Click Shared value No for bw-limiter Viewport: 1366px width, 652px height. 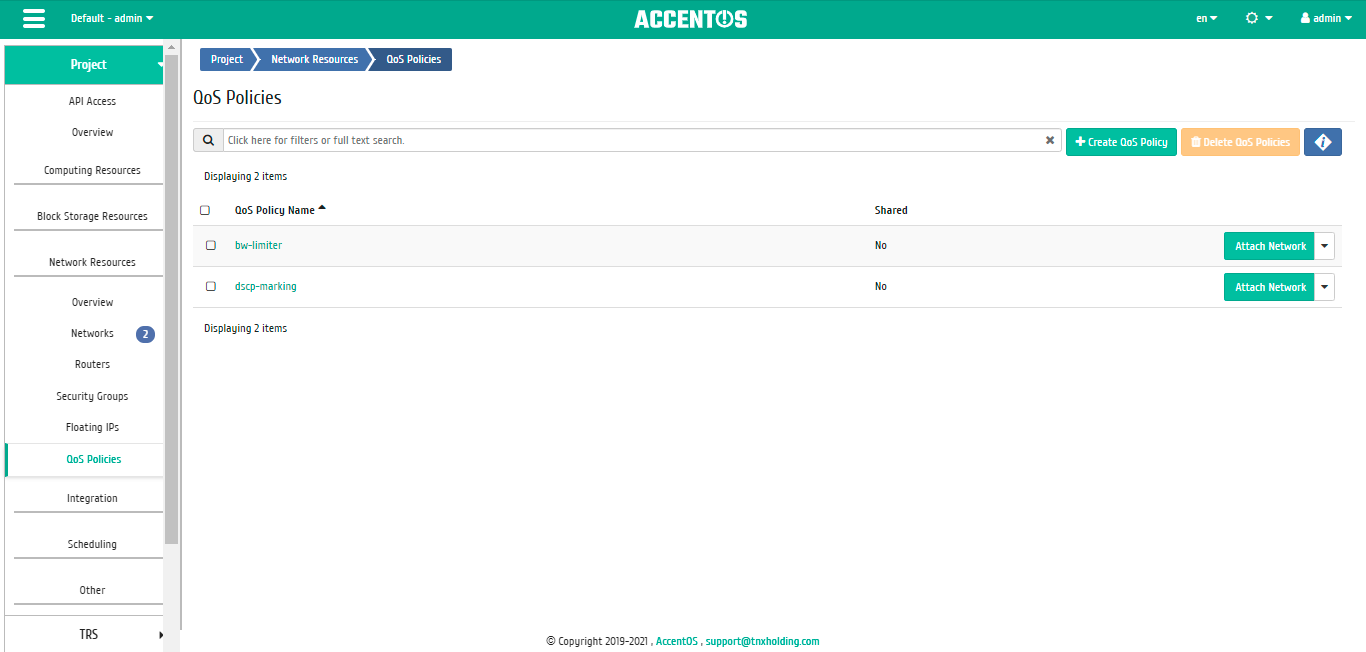[880, 245]
